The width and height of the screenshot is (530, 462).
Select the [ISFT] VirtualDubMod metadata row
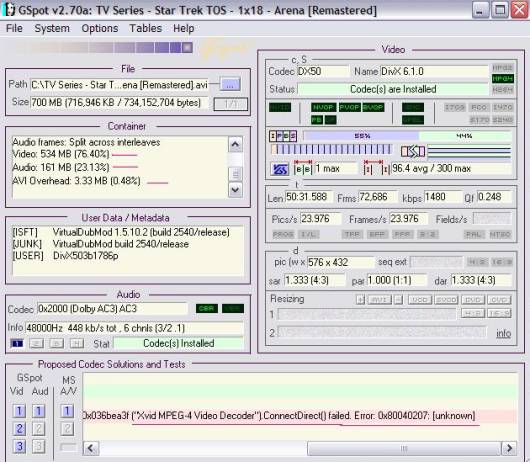[121, 233]
